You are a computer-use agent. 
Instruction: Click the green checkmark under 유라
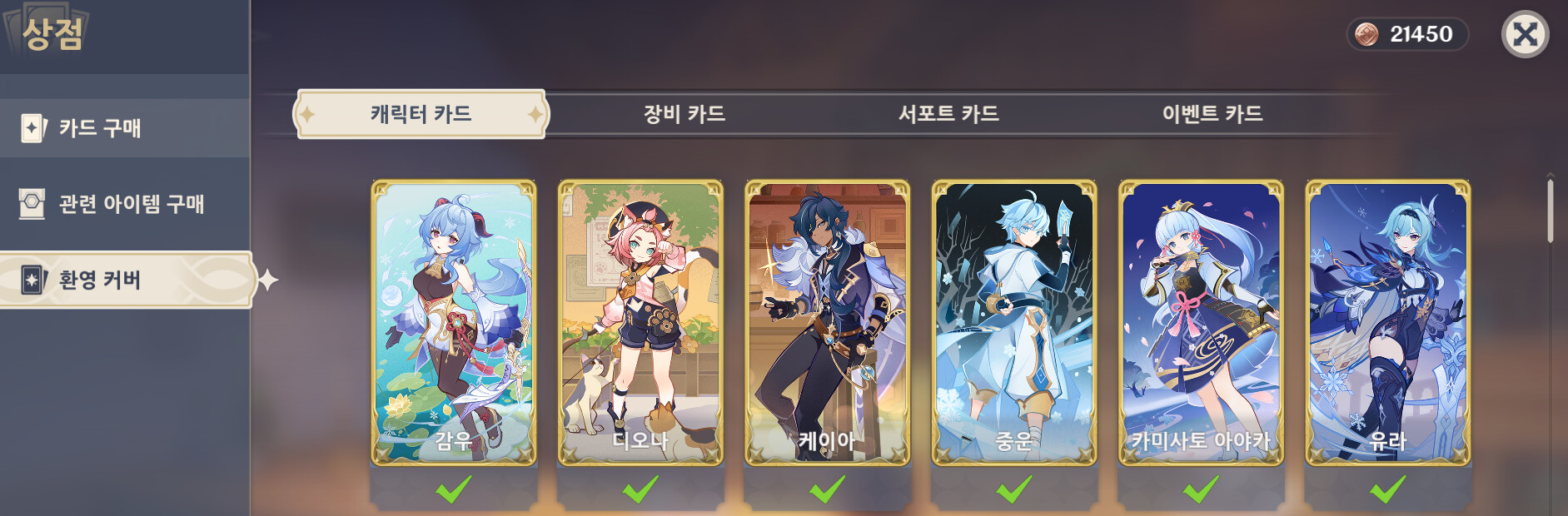click(1388, 489)
